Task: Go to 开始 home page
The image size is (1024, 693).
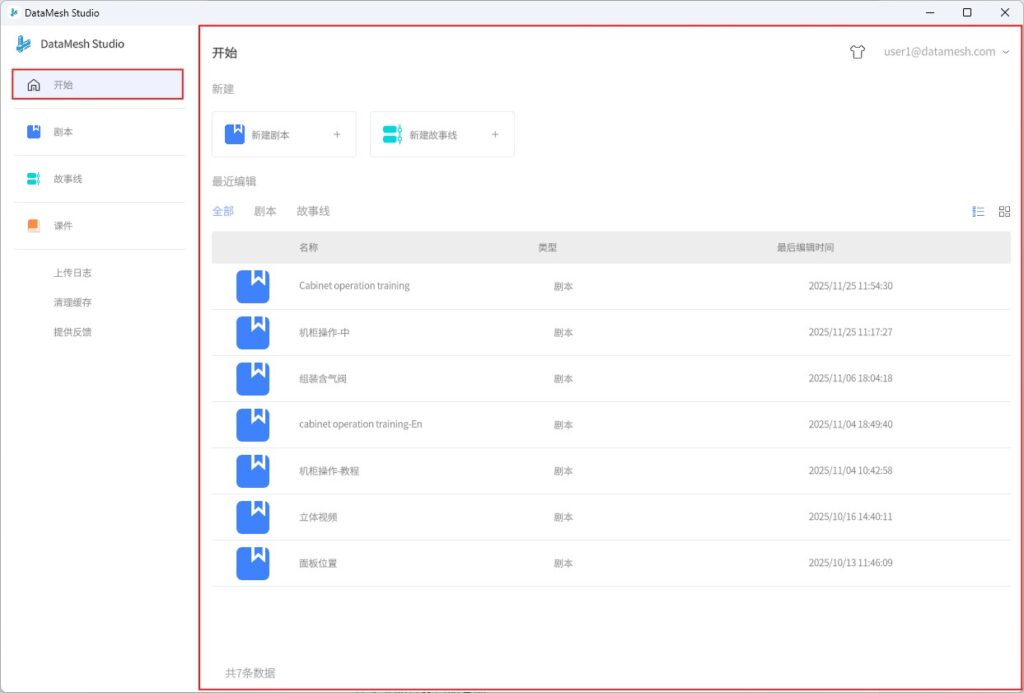Action: (x=97, y=85)
